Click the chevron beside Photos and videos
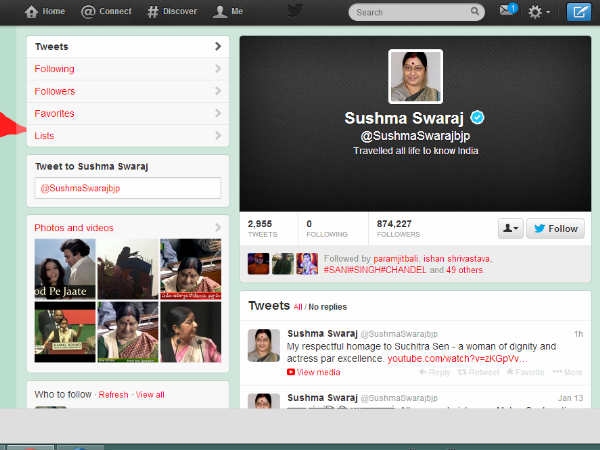This screenshot has width=600, height=450. (x=218, y=227)
